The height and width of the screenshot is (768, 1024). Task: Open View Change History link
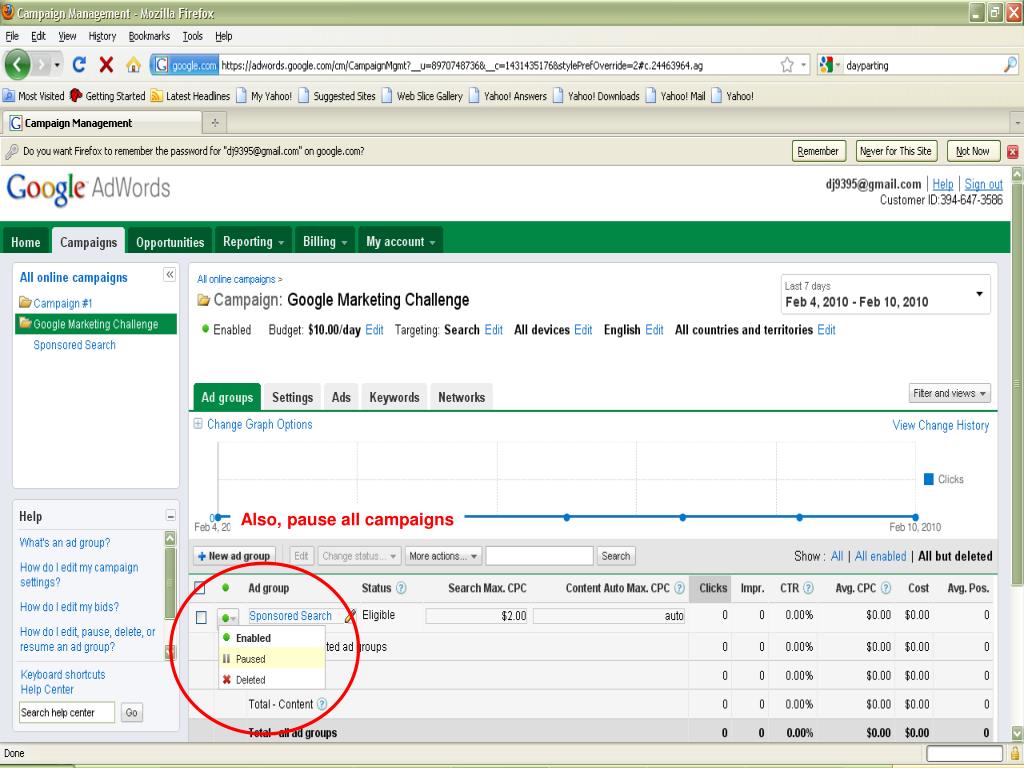pyautogui.click(x=941, y=425)
